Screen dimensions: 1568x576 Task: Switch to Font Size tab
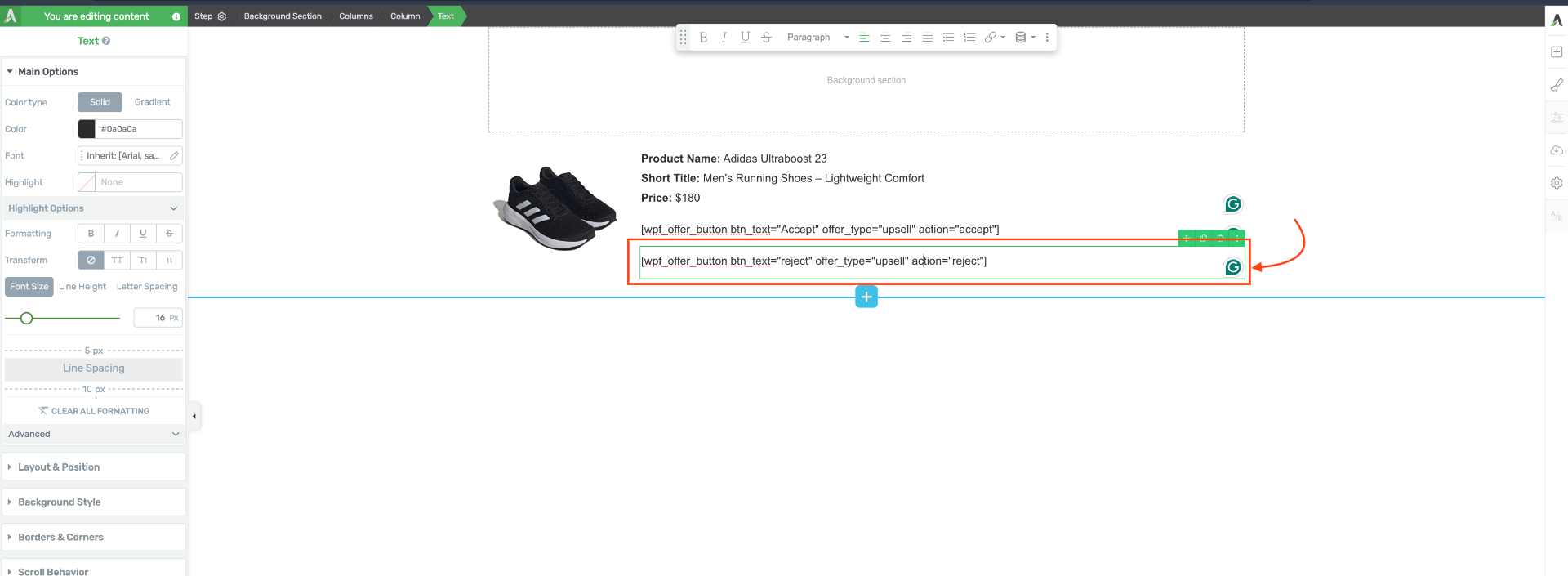click(x=29, y=287)
